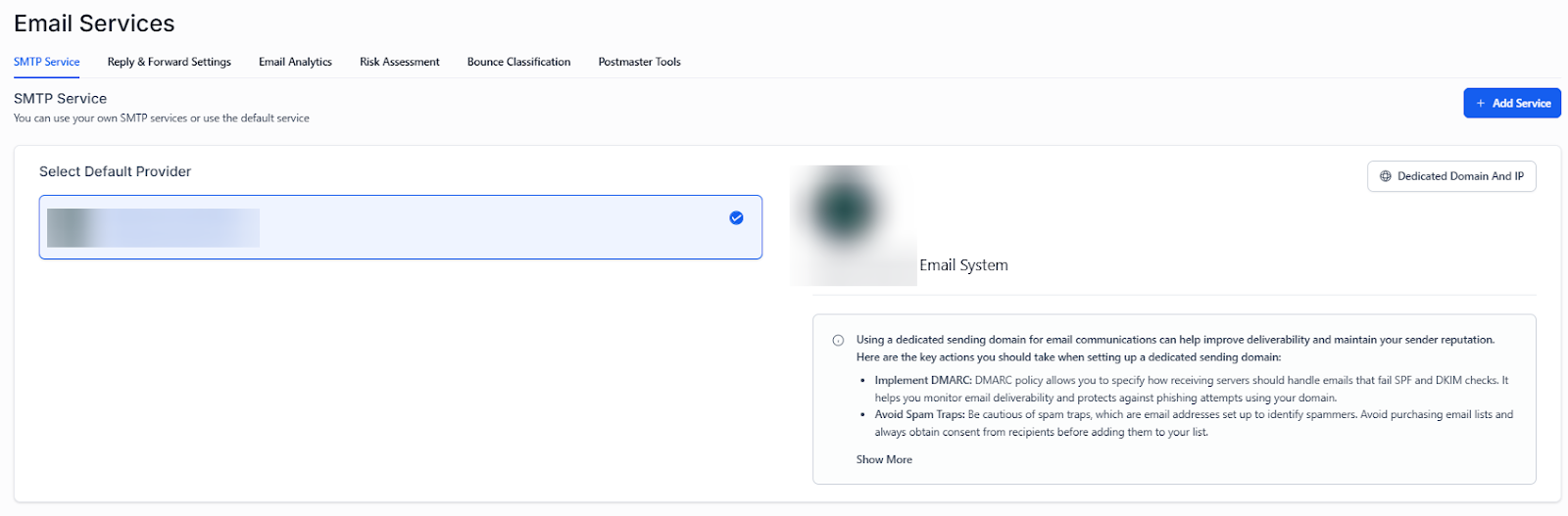Open the Bounce Classification tab
The width and height of the screenshot is (1568, 516).
tap(518, 62)
